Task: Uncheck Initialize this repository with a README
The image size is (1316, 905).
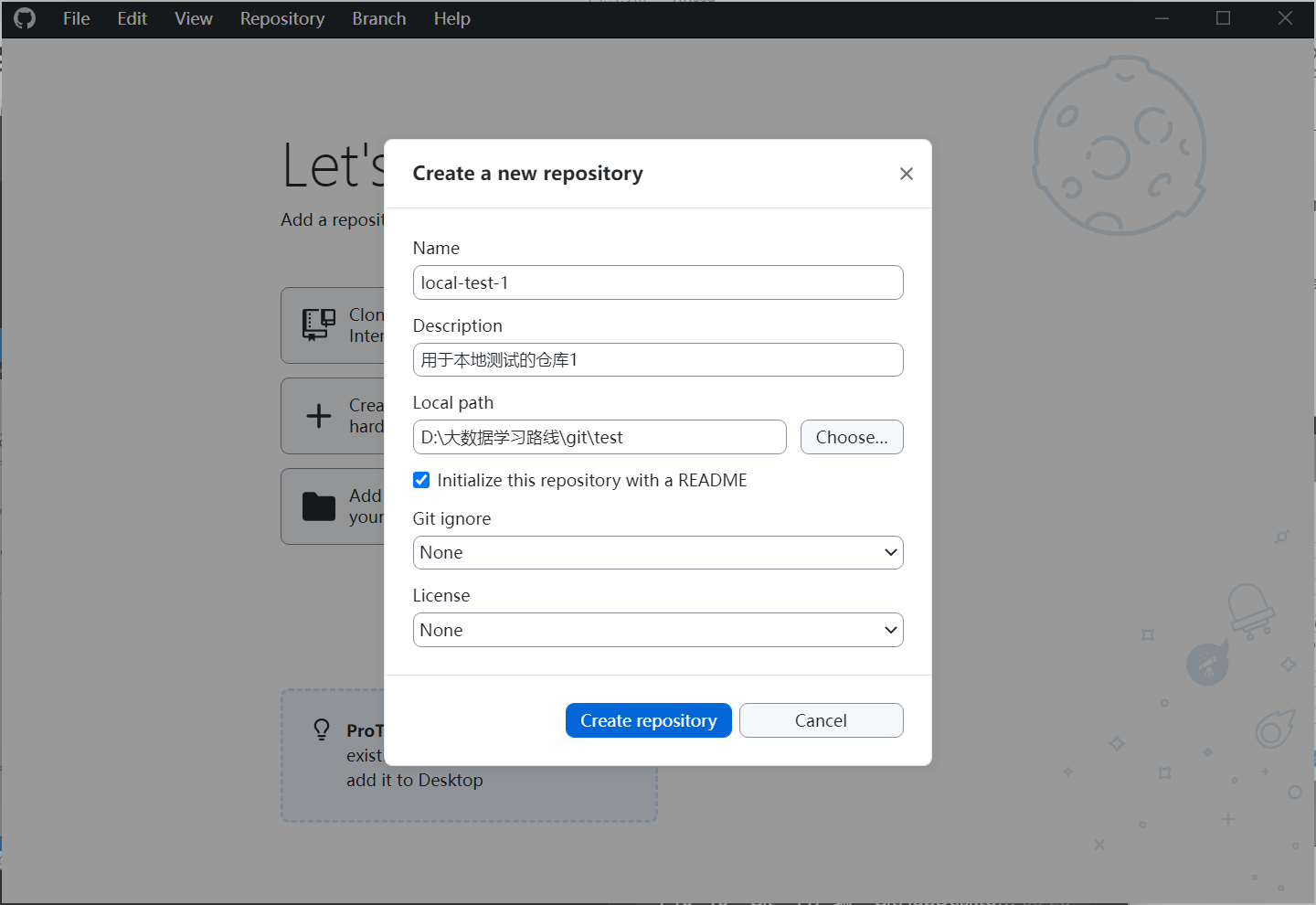Action: [421, 480]
